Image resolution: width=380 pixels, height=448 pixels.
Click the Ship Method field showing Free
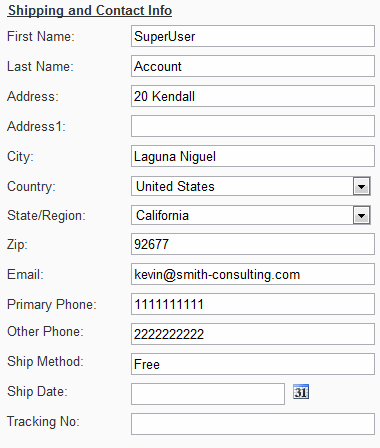click(x=253, y=364)
